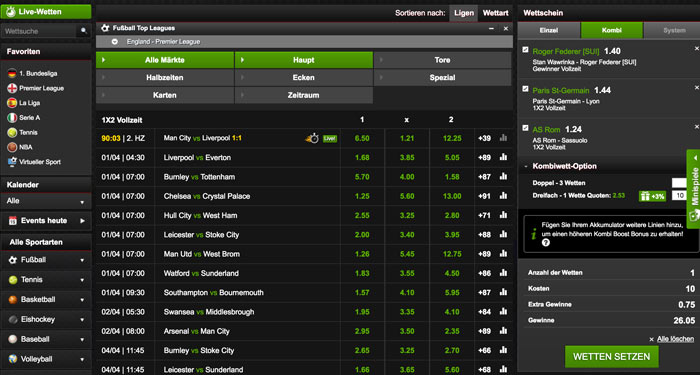700x375 pixels.
Task: Click the question mark help icon in Kombi Boost info
Action: coord(546,243)
